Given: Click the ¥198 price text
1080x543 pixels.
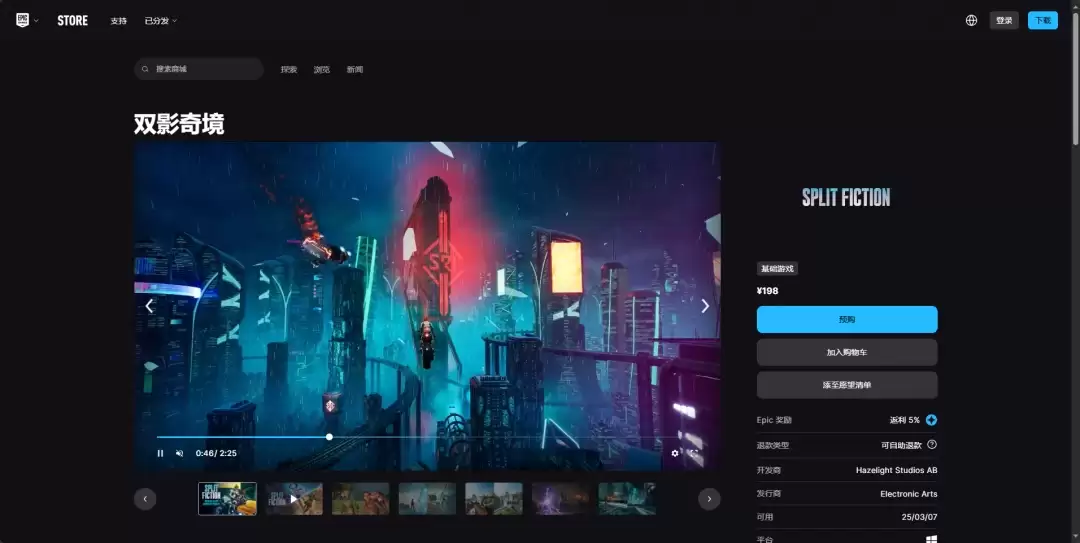Looking at the screenshot, I should 767,291.
